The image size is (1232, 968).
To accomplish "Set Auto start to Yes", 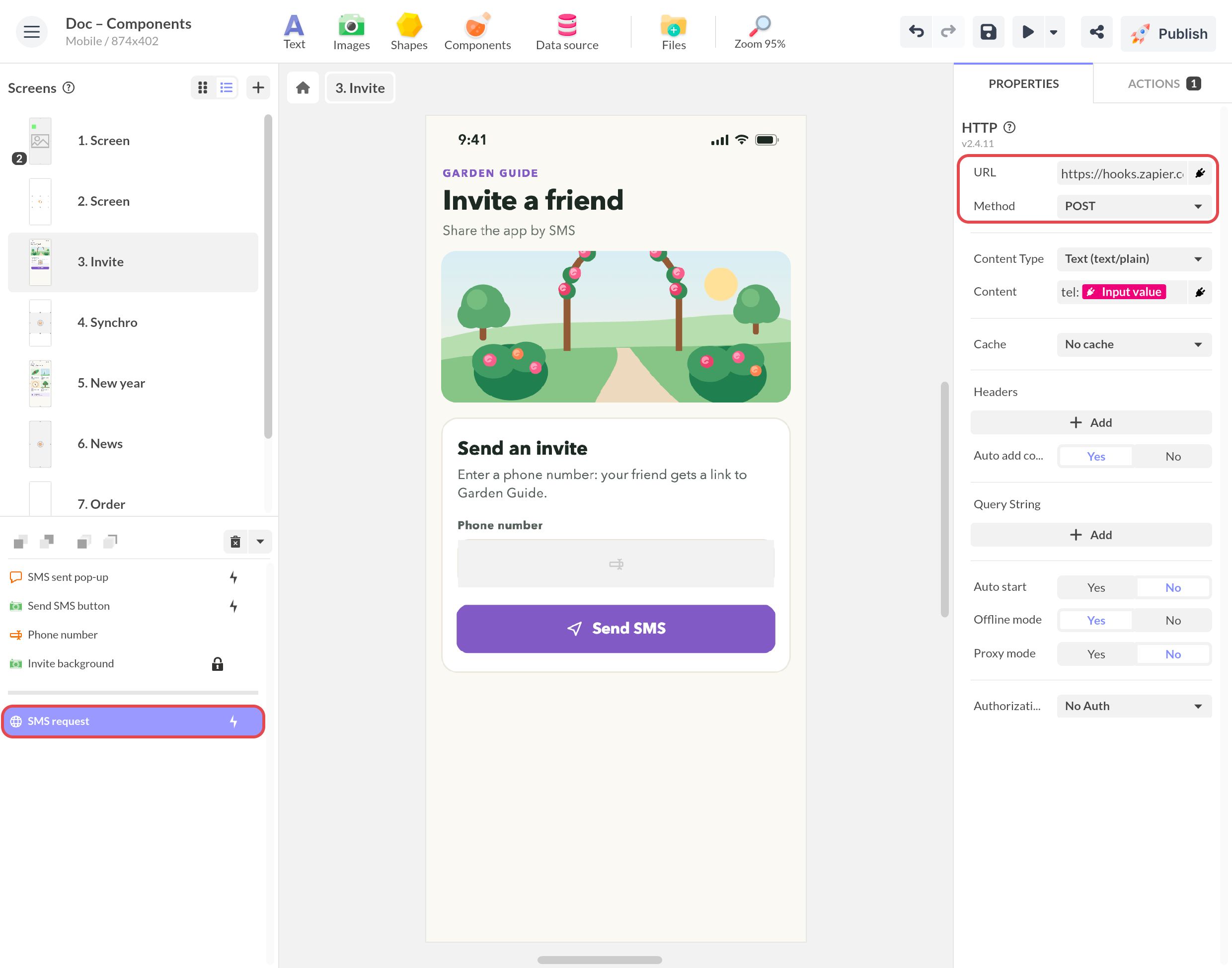I will (1095, 588).
